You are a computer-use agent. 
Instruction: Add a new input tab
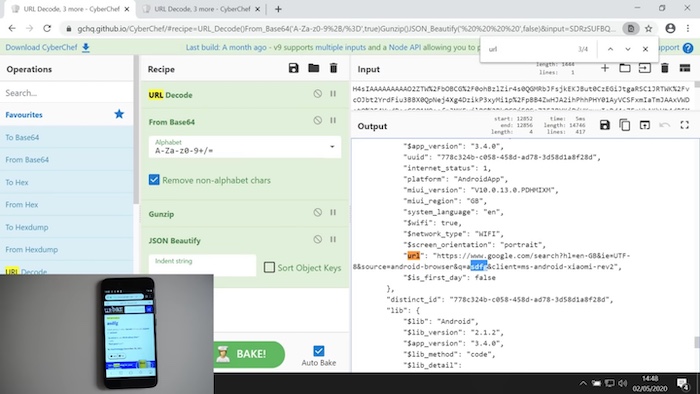tap(604, 68)
